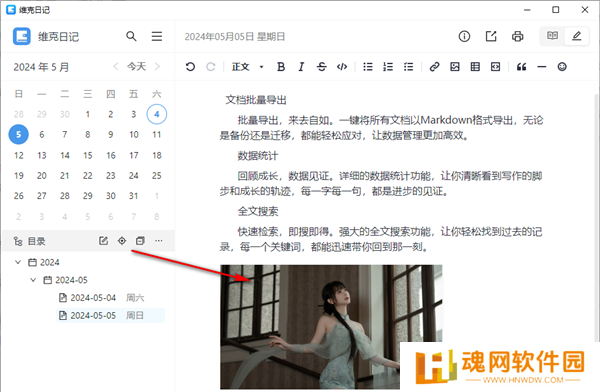Screen dimensions: 600x392
Task: Click the 2024年05月05日 星期日 date title
Action: point(235,37)
